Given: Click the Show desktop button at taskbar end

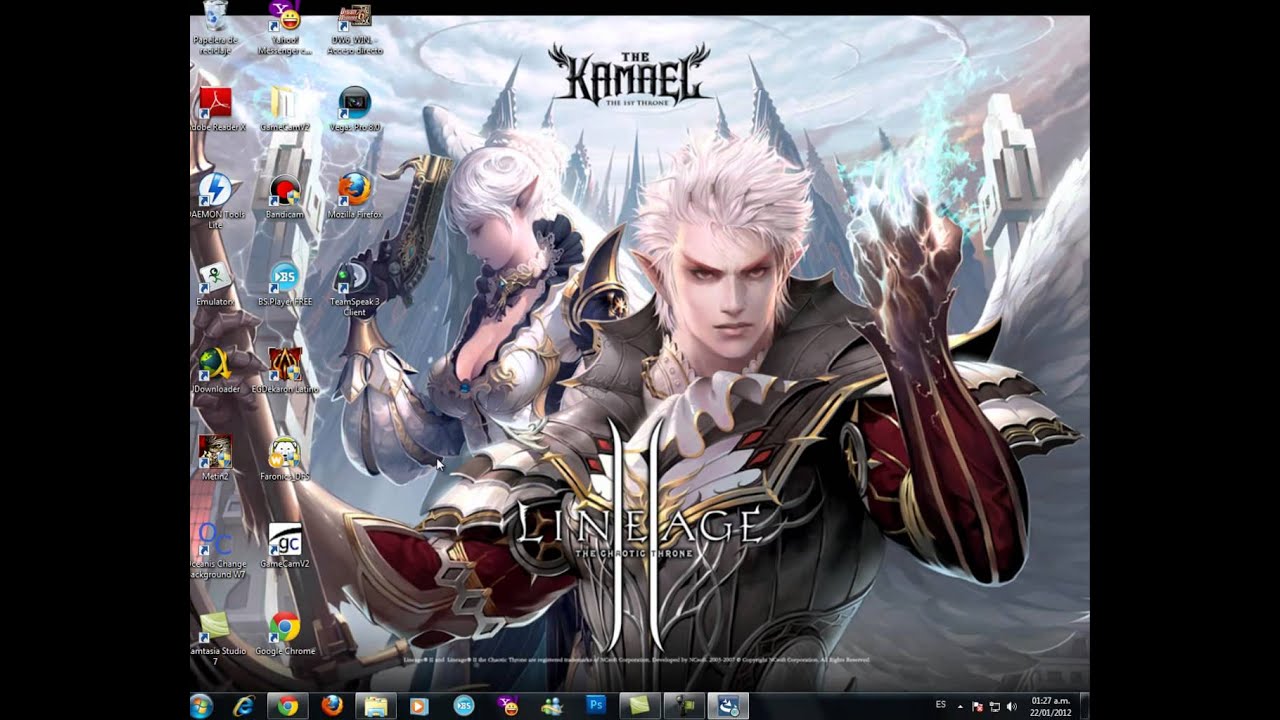Looking at the screenshot, I should click(1084, 706).
